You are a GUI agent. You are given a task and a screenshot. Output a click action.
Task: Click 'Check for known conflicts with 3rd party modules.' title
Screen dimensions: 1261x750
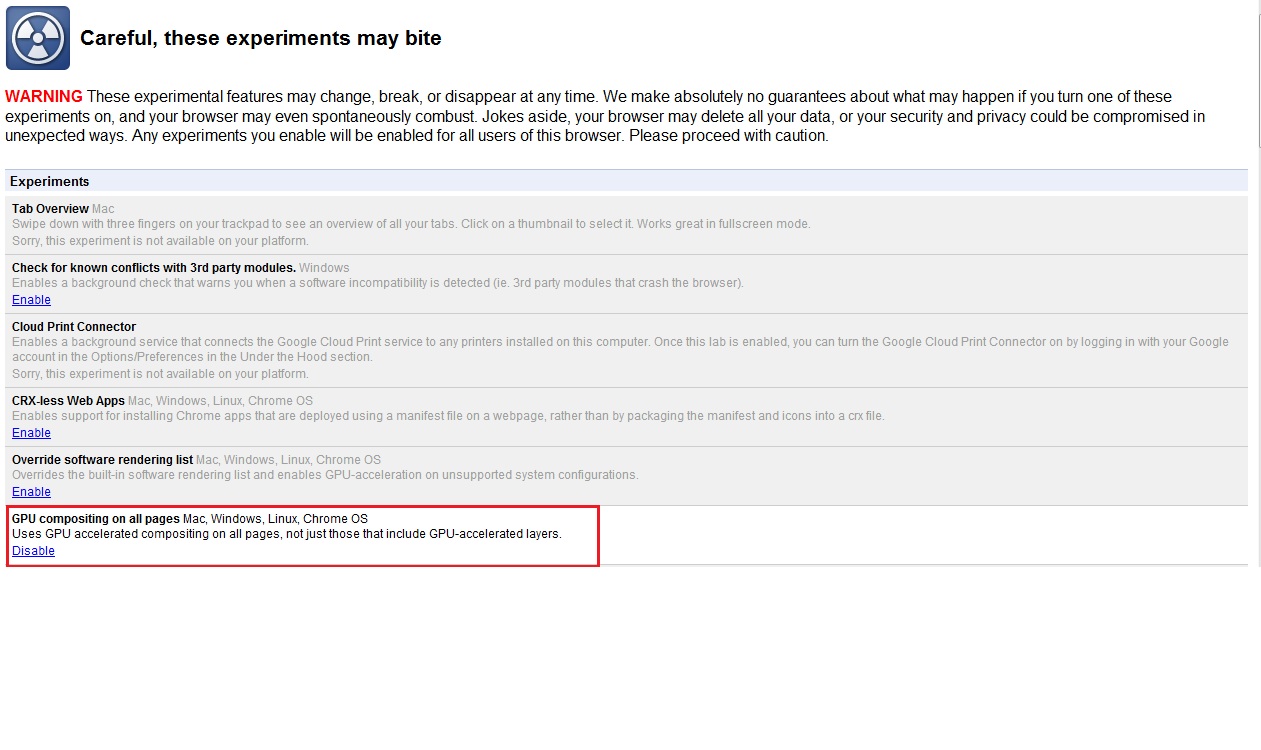pos(154,268)
